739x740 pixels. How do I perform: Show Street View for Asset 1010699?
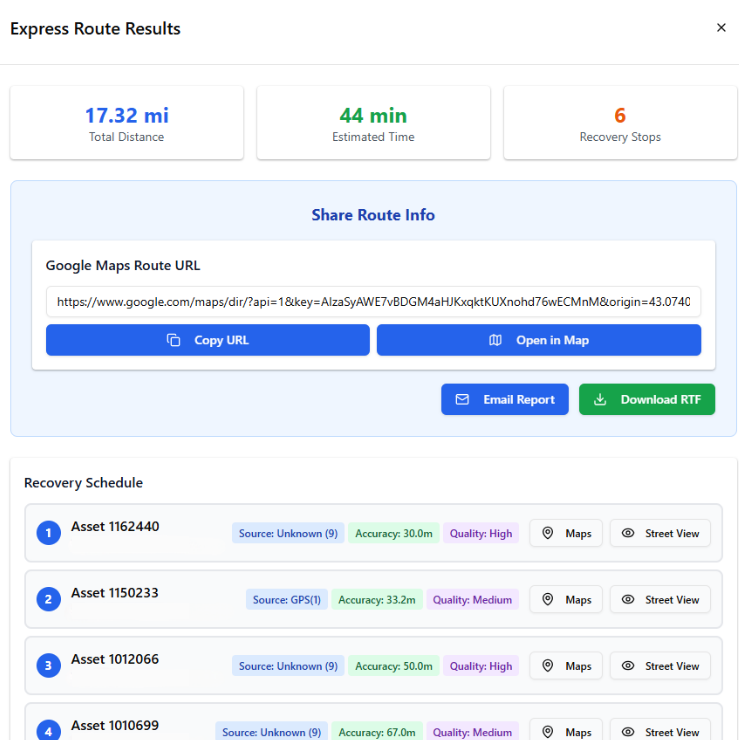(x=660, y=731)
